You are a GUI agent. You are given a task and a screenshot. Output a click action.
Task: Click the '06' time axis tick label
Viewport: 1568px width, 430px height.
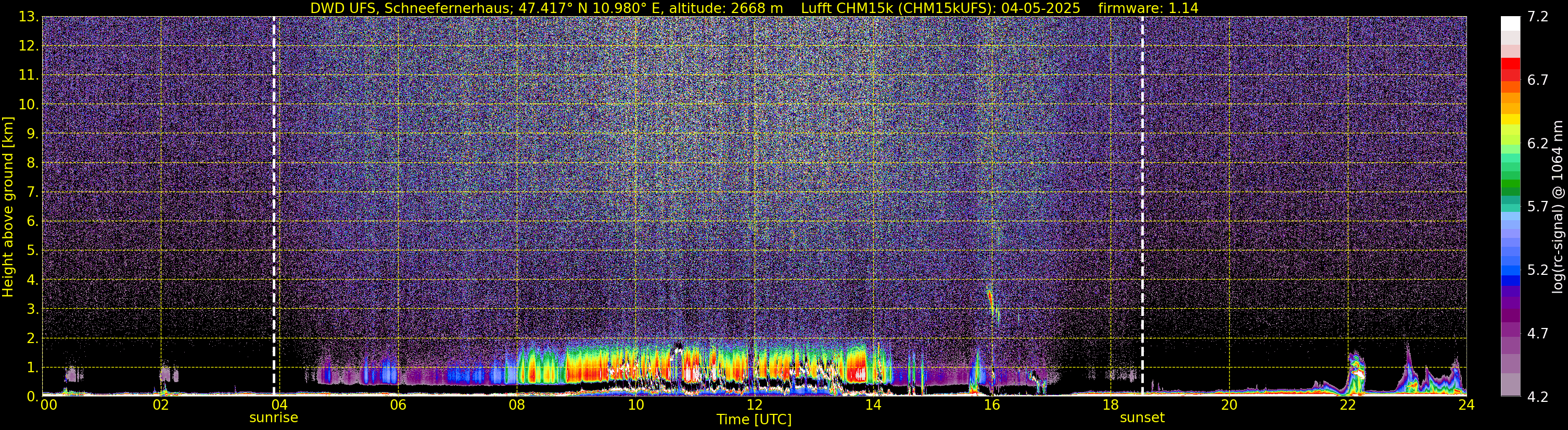click(398, 405)
